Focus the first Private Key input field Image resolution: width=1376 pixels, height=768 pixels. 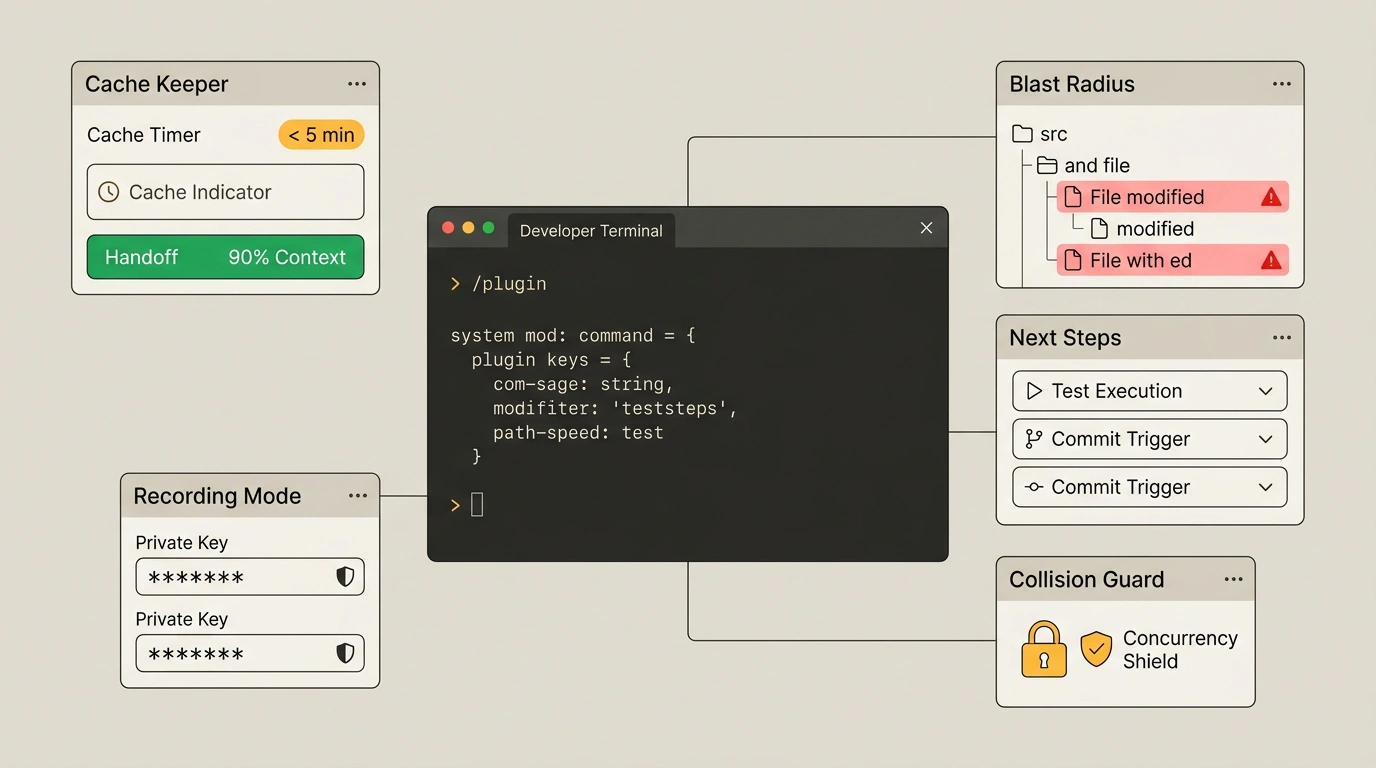[250, 577]
